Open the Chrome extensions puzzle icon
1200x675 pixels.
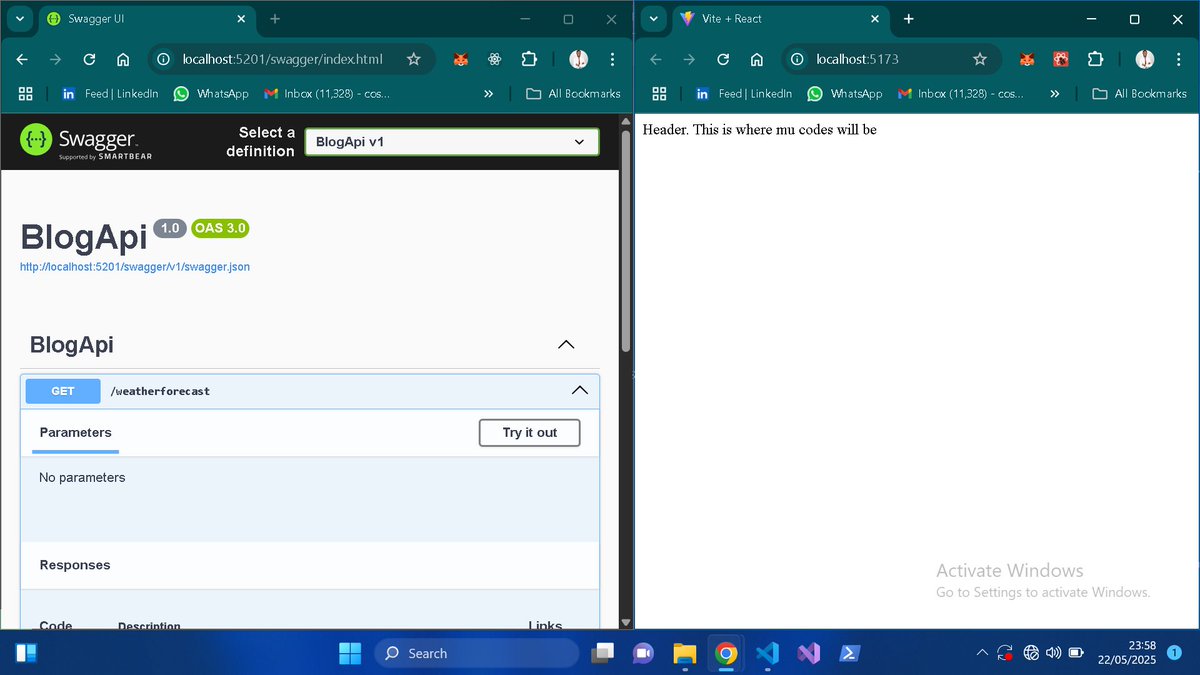[529, 59]
